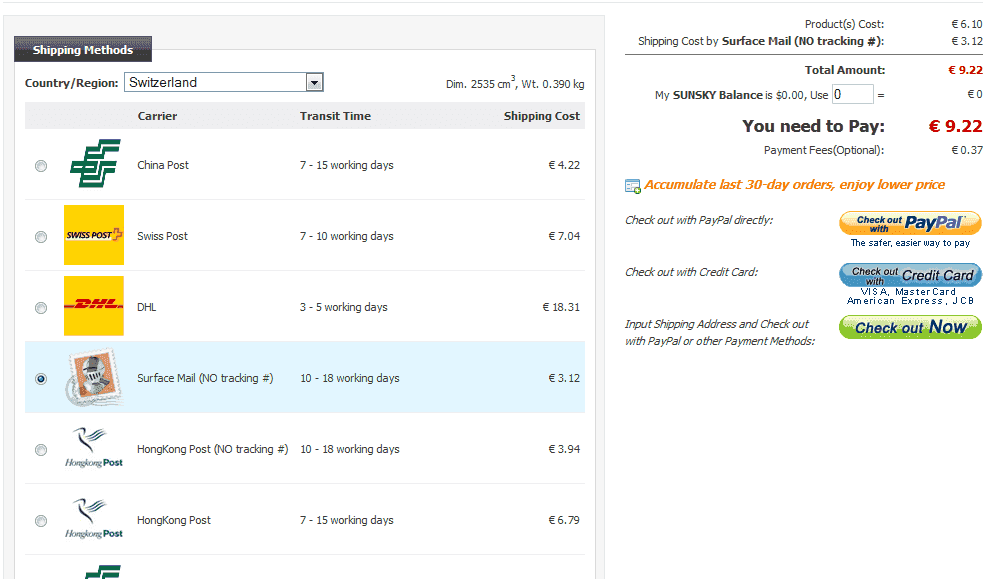Viewport: 1002px width, 579px height.
Task: Select HongKong Post €6.79 radio button
Action: click(x=41, y=521)
